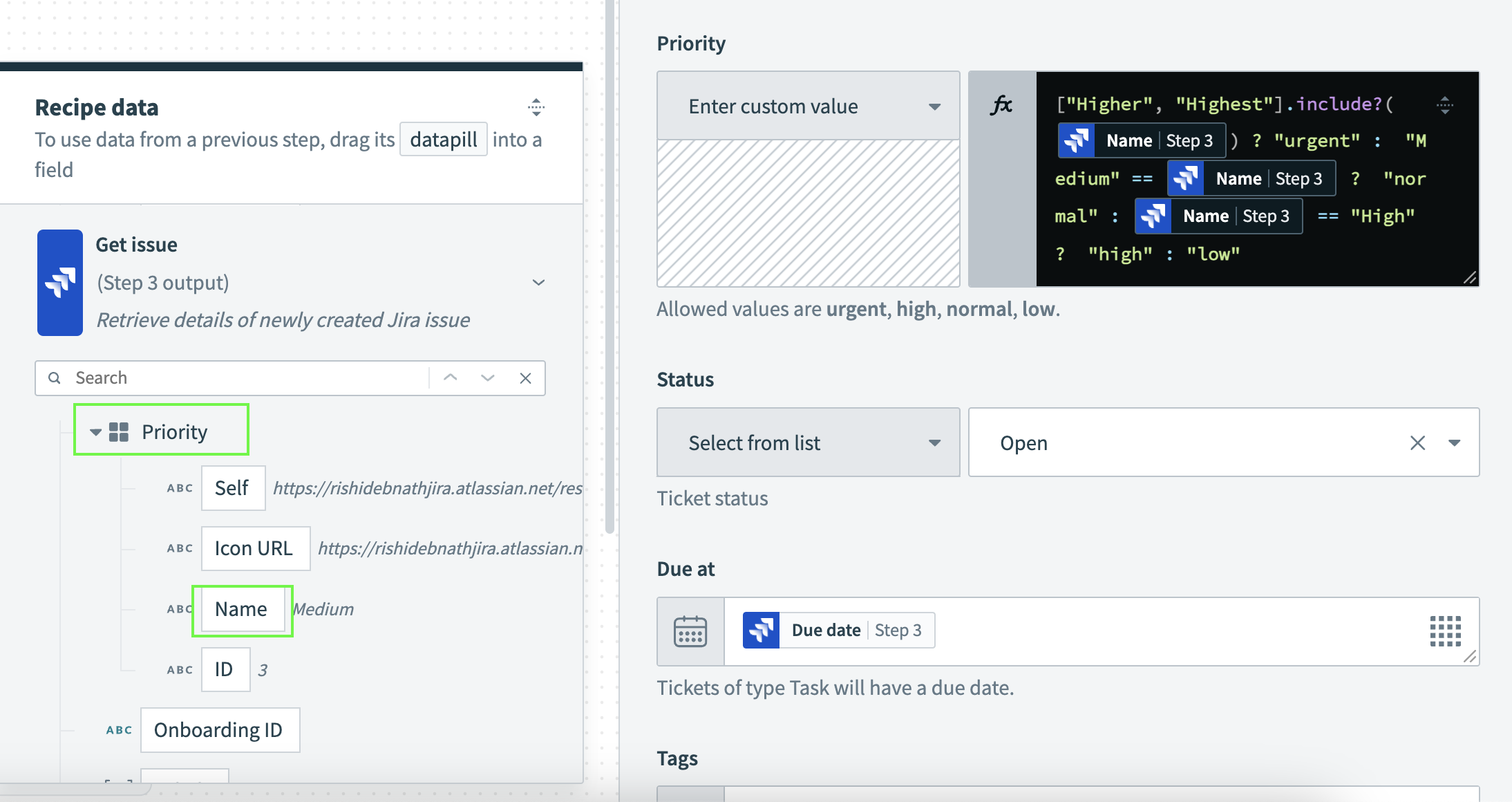Click up arrow navigation button in datapill search
Image resolution: width=1512 pixels, height=802 pixels.
(450, 378)
